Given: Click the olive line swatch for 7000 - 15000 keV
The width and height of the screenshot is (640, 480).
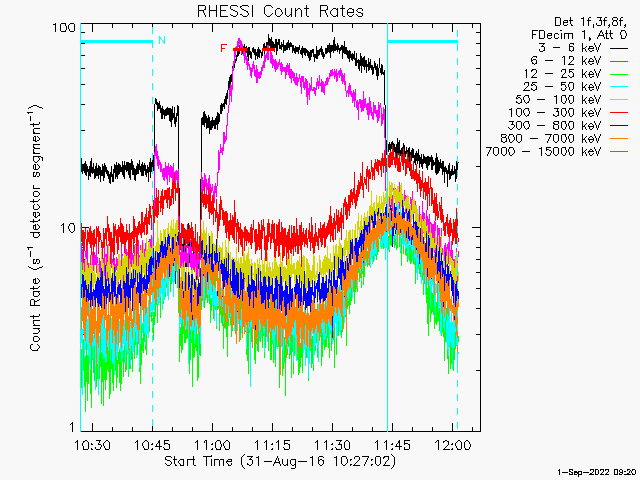Looking at the screenshot, I should [619, 152].
